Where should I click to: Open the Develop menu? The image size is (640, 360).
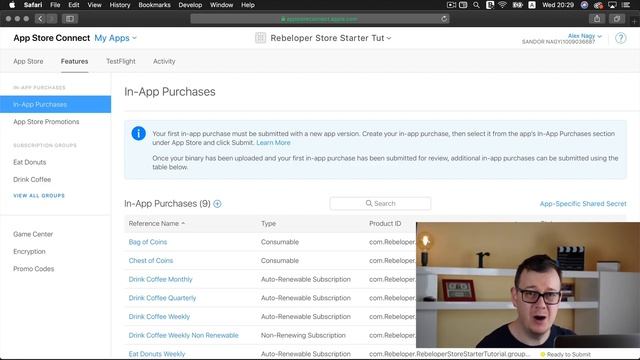tap(190, 5)
